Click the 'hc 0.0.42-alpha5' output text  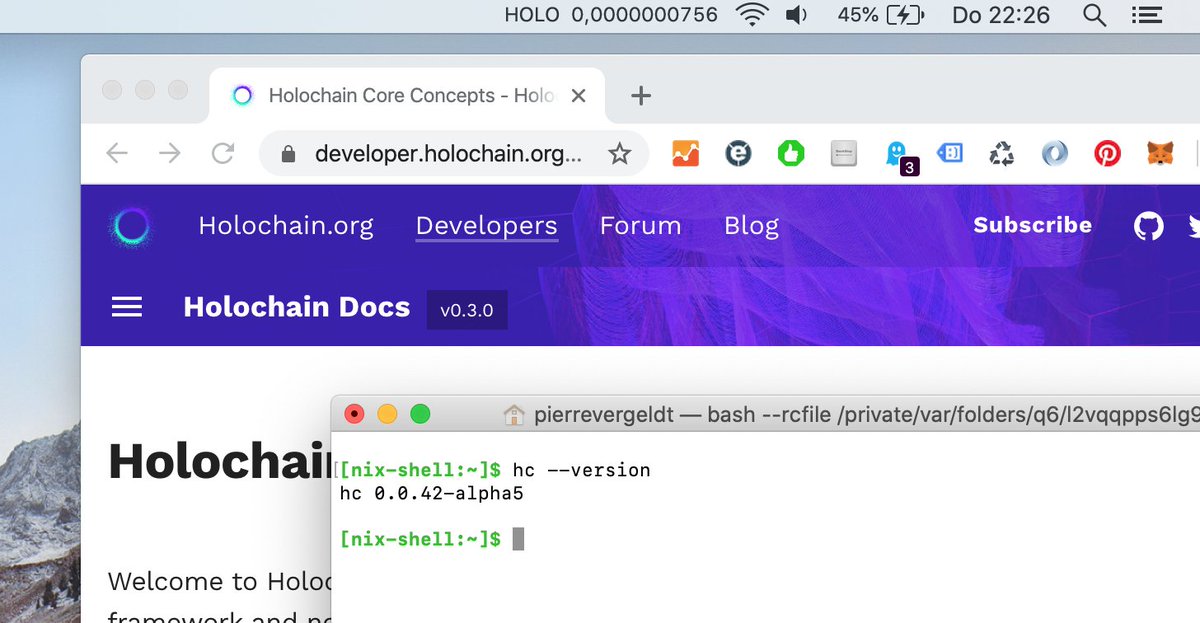(432, 493)
